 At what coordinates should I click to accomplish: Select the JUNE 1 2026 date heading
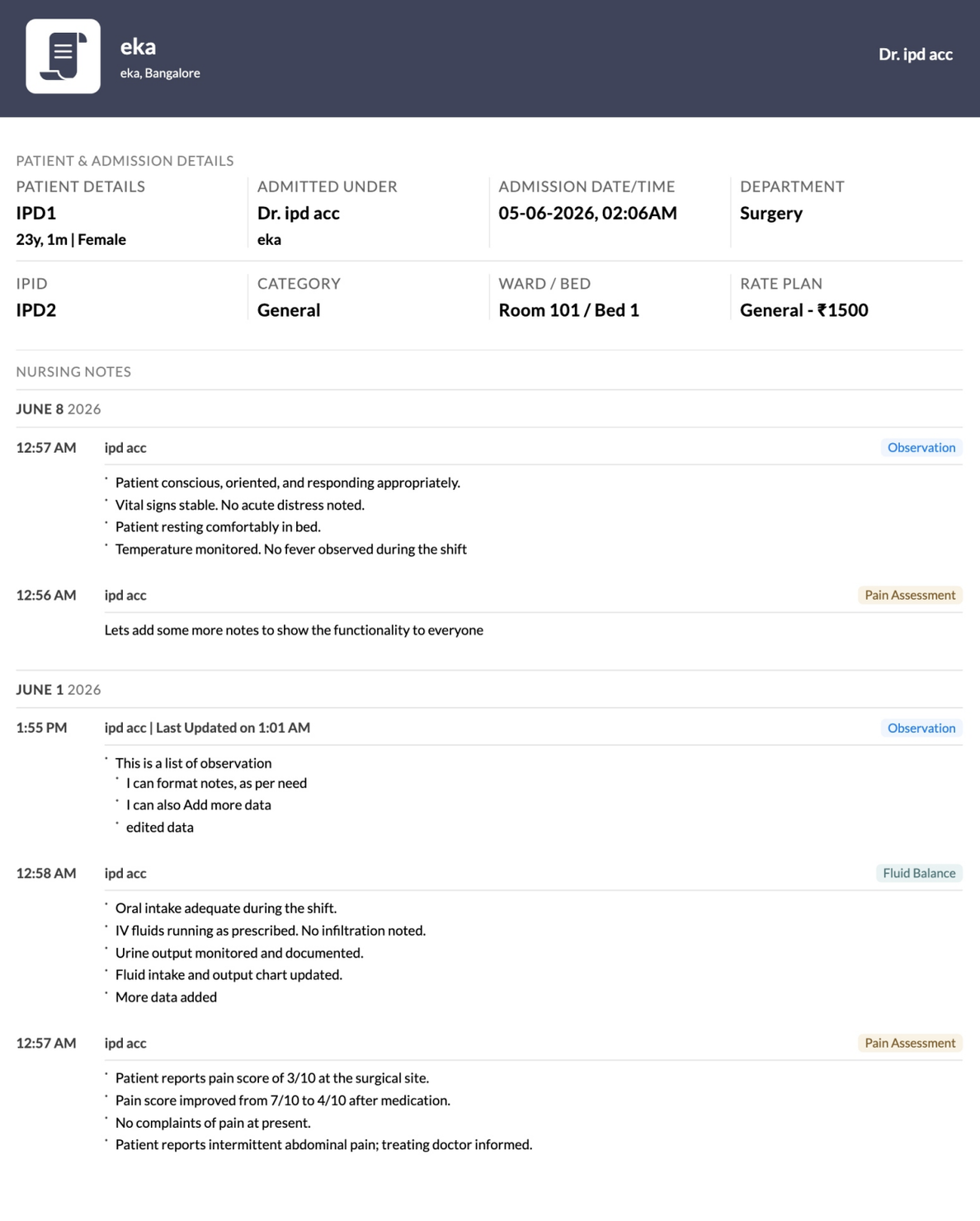click(x=59, y=689)
